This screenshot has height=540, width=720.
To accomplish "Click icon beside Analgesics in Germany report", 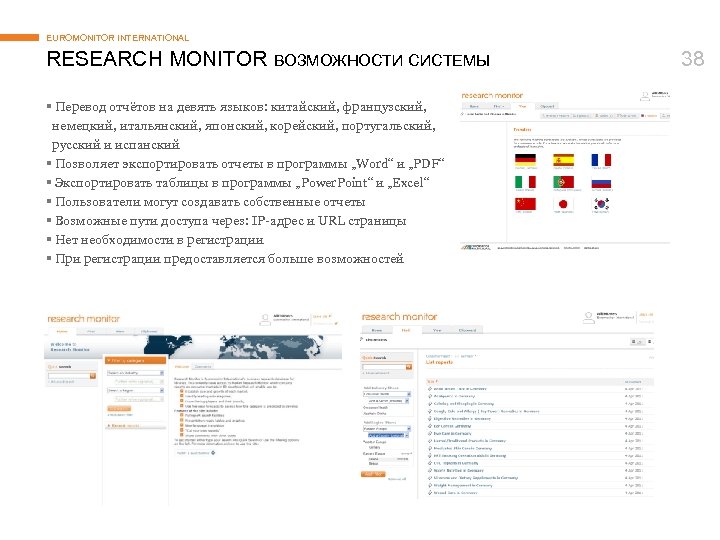I will coord(430,396).
